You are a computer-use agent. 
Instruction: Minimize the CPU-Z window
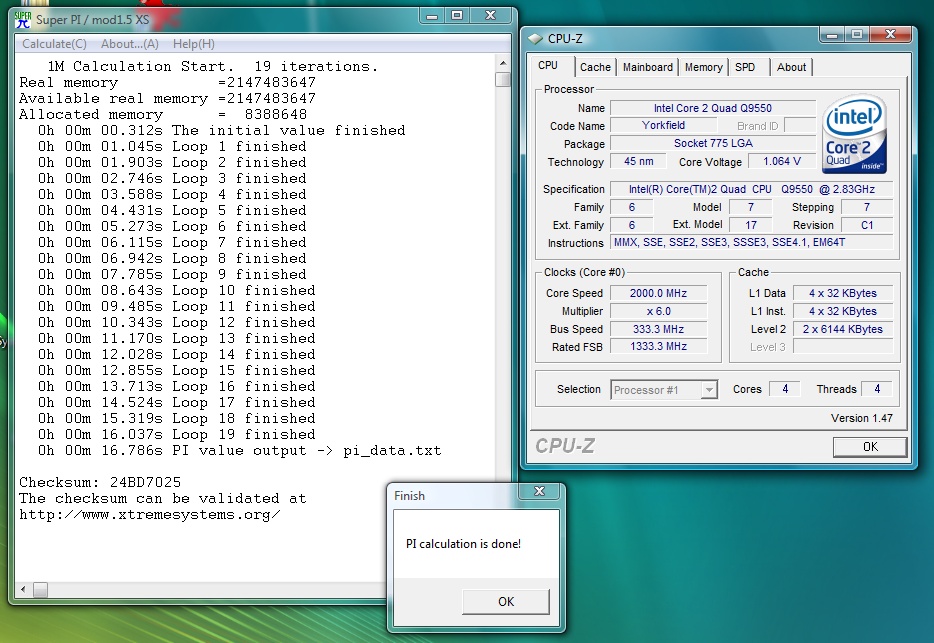coord(832,34)
